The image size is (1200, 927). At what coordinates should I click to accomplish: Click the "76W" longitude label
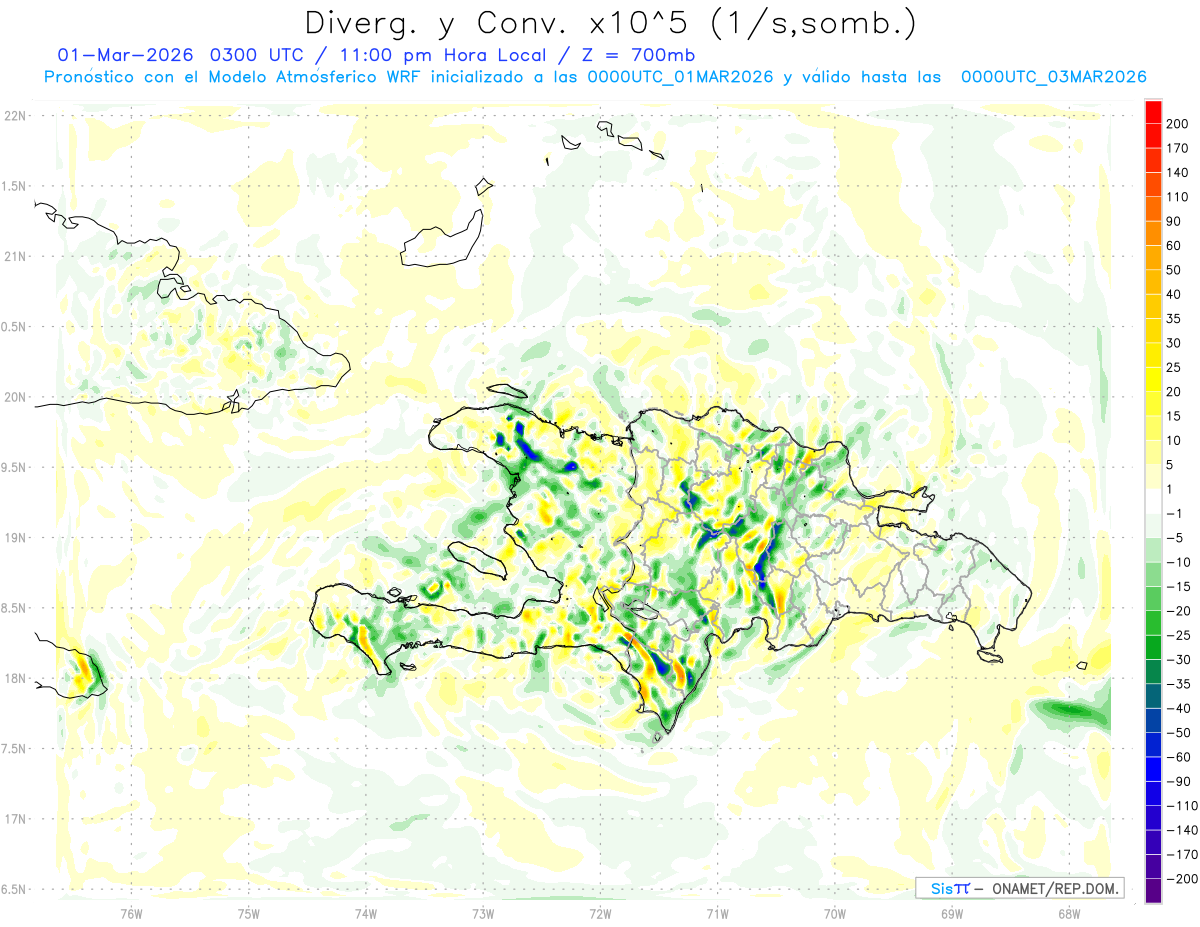(x=131, y=913)
